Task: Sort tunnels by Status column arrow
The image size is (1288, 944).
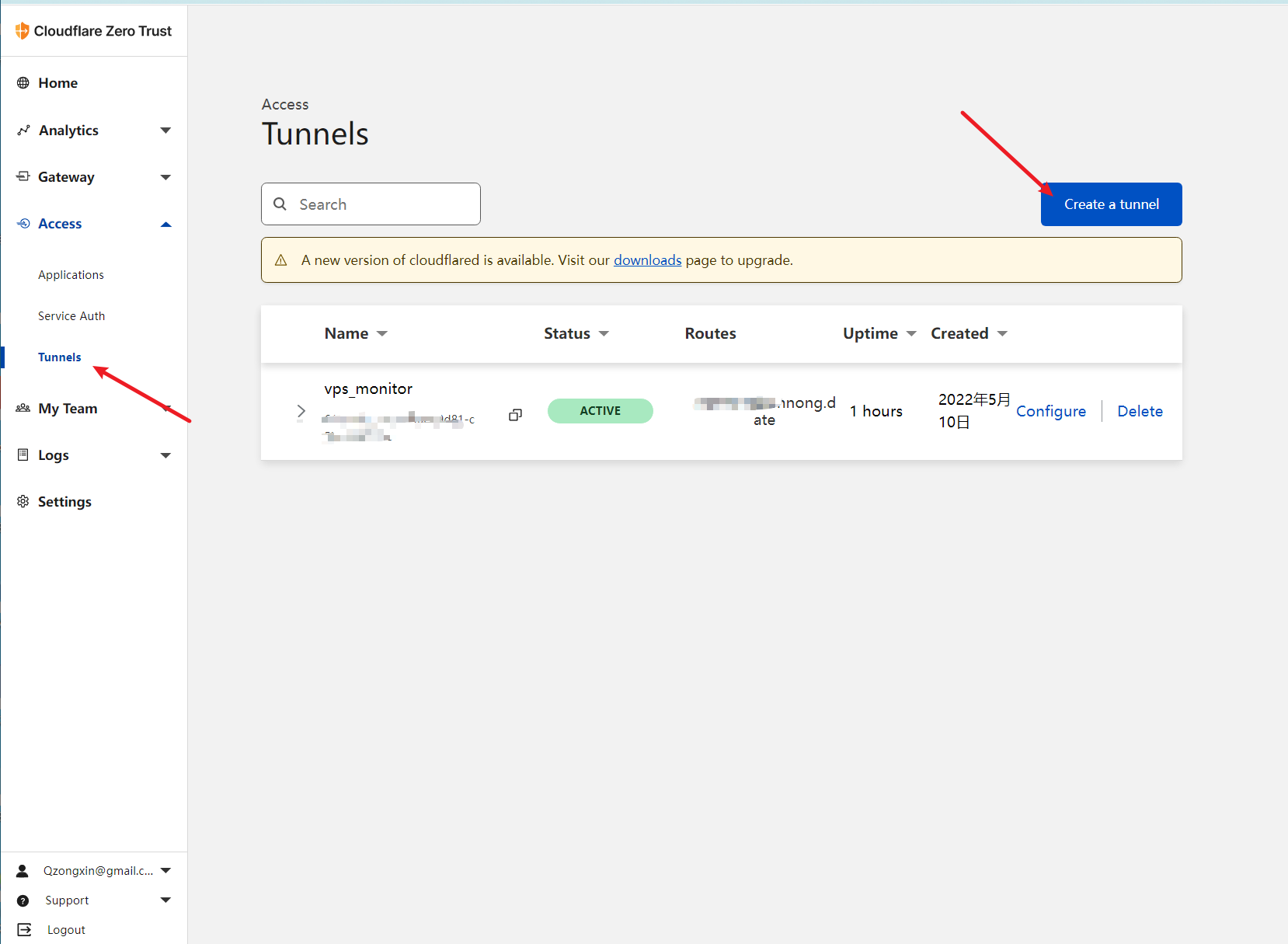Action: [604, 333]
